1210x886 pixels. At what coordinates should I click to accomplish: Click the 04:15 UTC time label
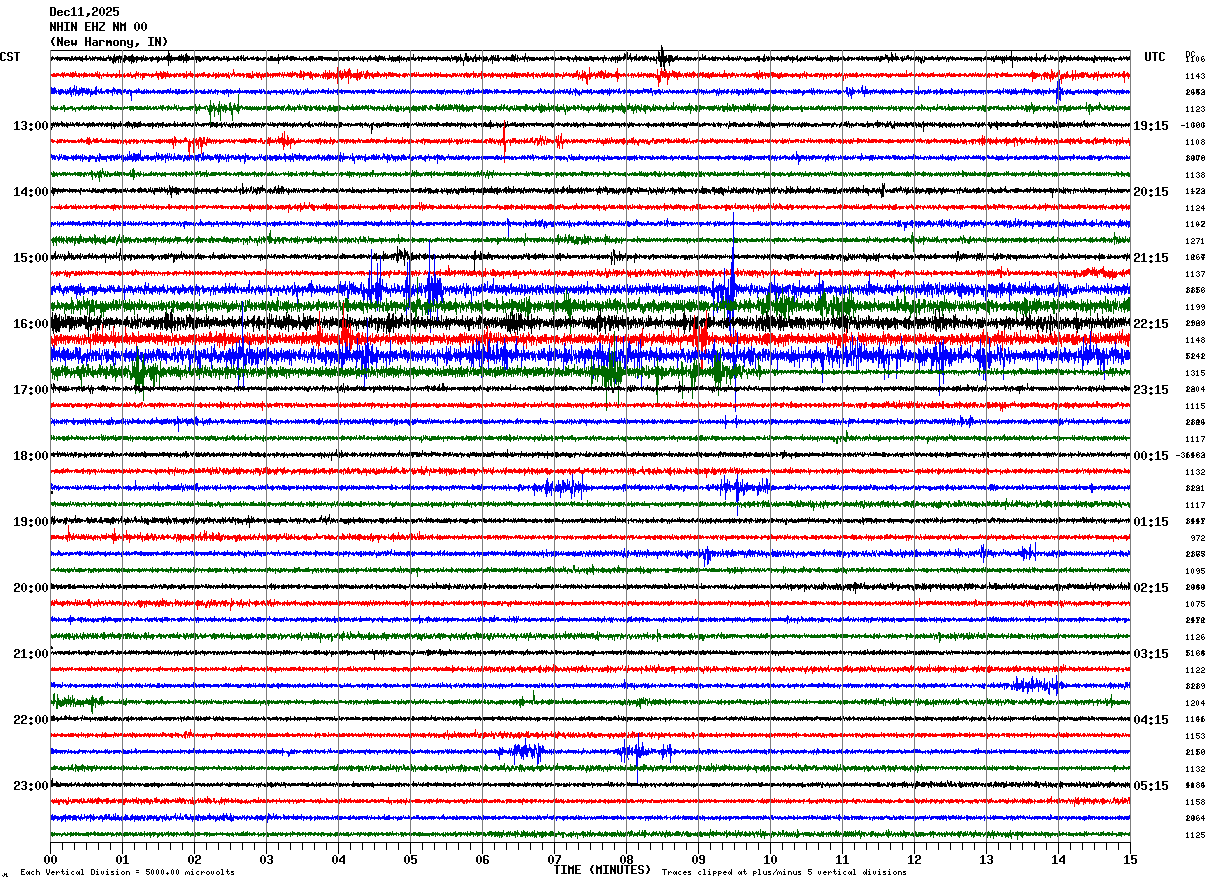[x=1151, y=720]
